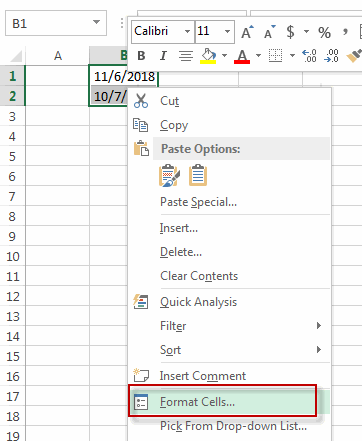Click the Paste Options clipboard icon
Screen dimensions: 362x441
(141, 148)
